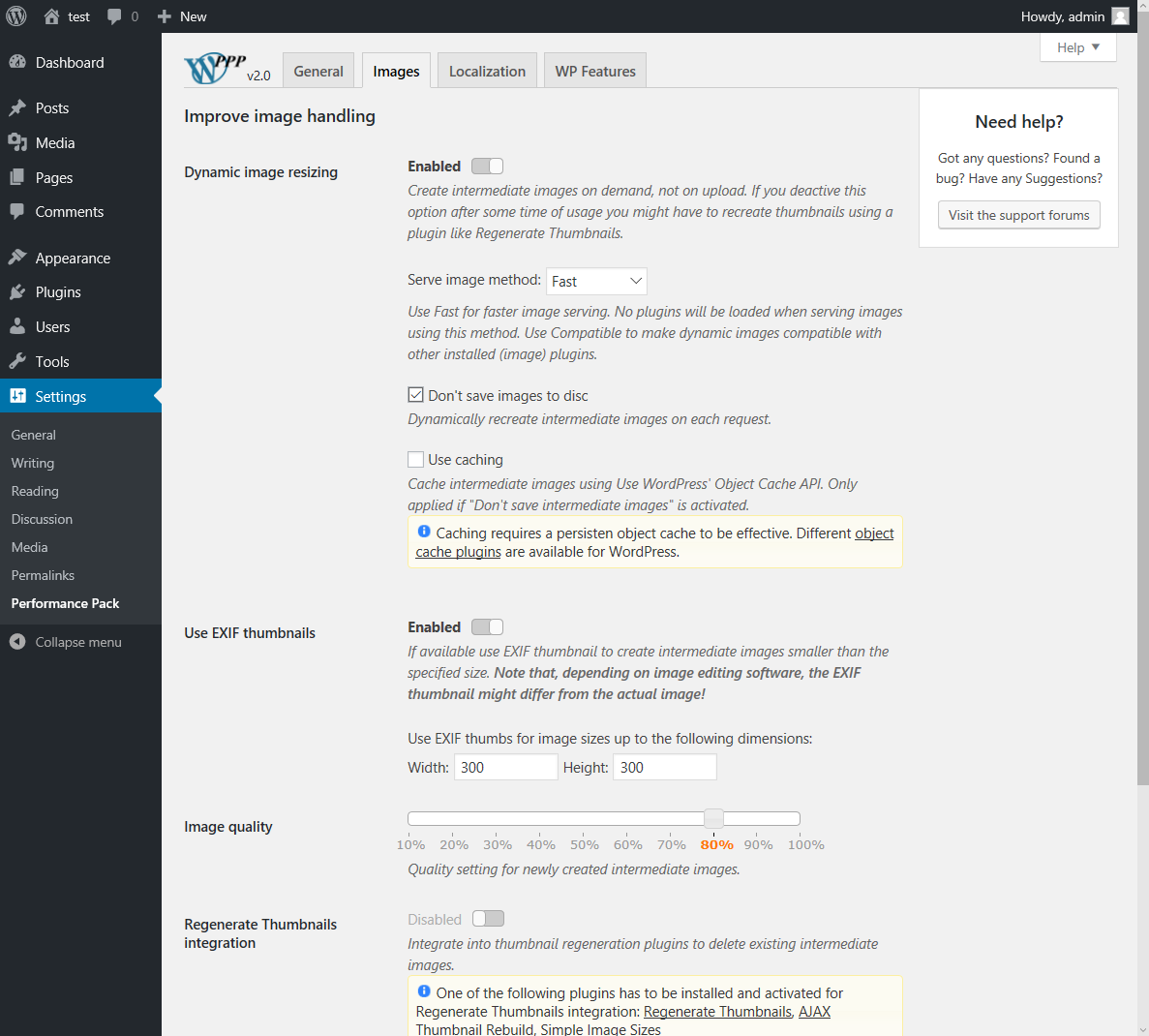Click the Appearance brush icon
Screen dimensions: 1149x1036
[x=17, y=258]
